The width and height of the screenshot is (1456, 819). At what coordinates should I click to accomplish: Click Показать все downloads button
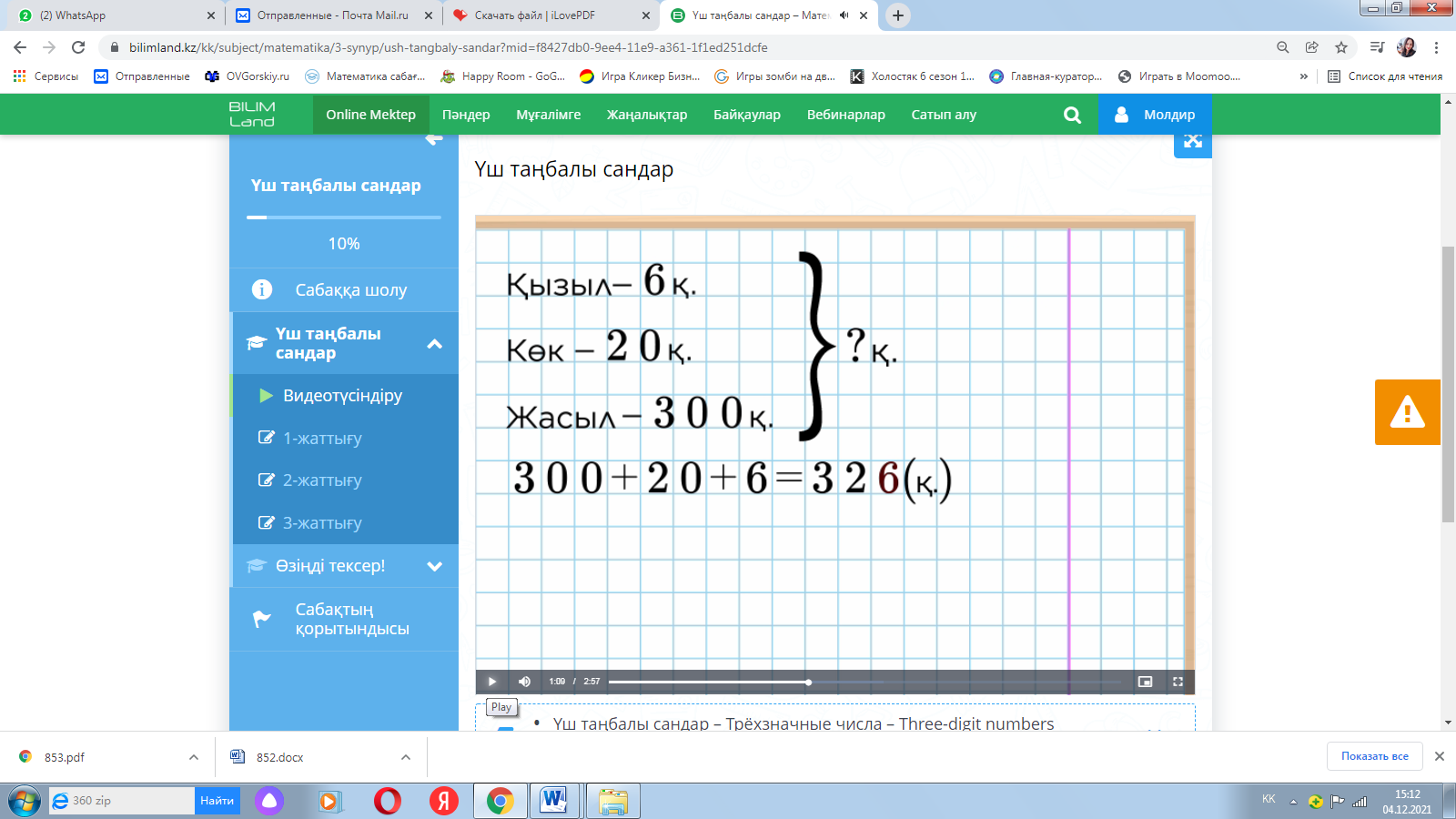1375,756
